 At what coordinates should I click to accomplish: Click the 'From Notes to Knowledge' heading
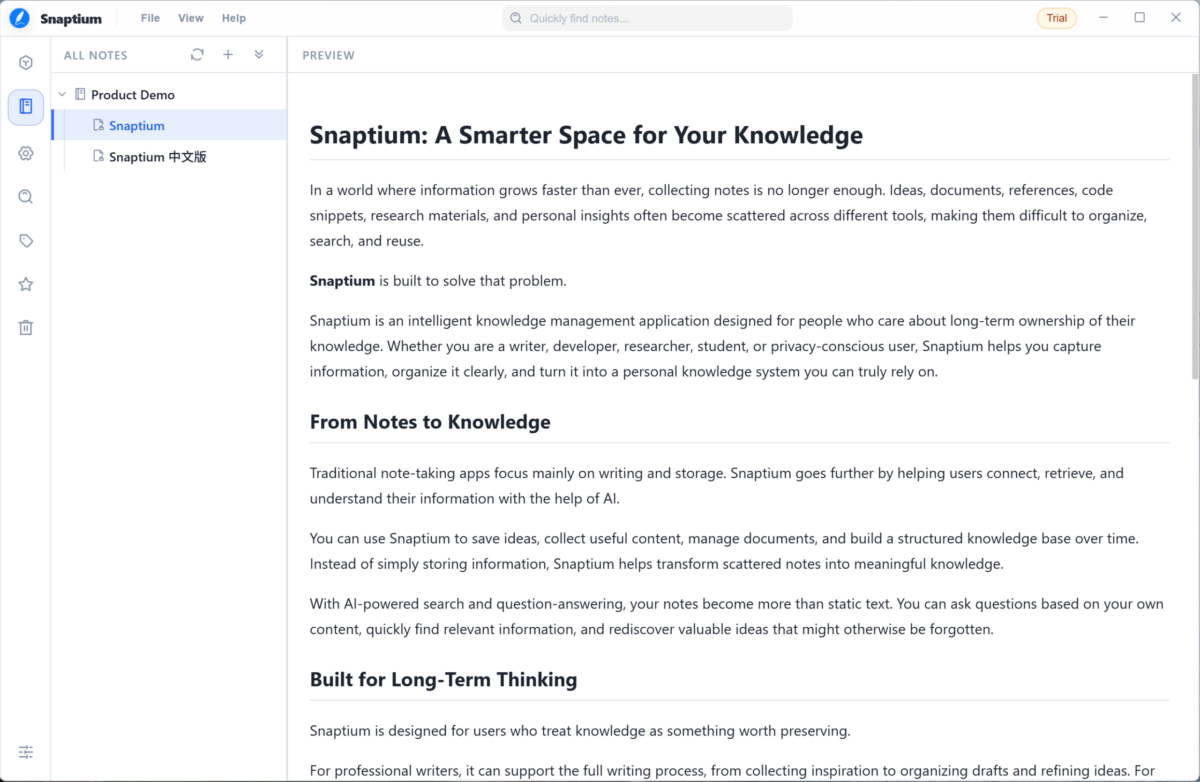point(430,422)
